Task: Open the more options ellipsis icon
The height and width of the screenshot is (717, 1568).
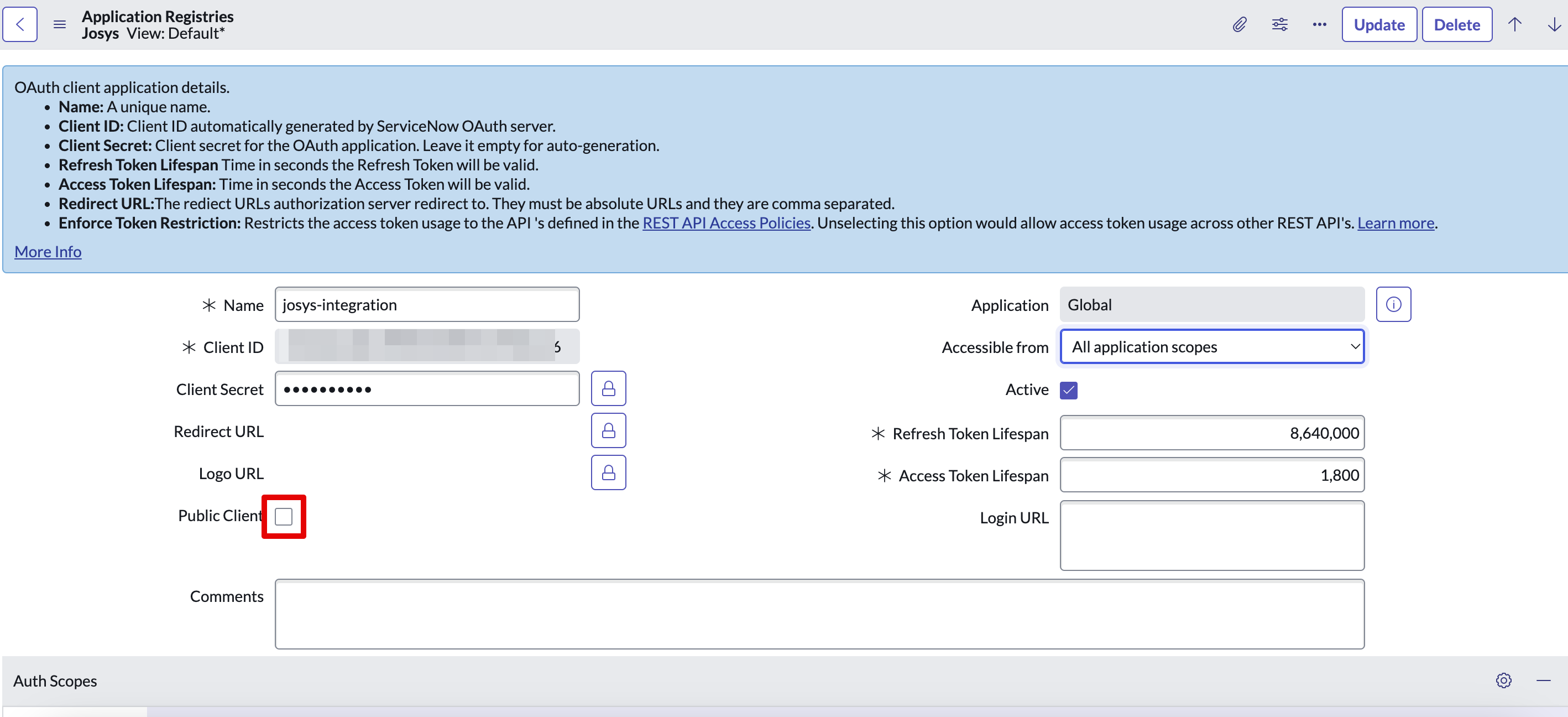Action: [1319, 24]
